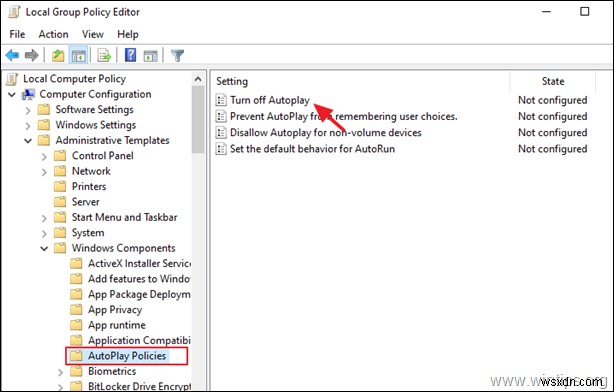
Task: Click the tree pane scroll up arrow
Action: 198,79
